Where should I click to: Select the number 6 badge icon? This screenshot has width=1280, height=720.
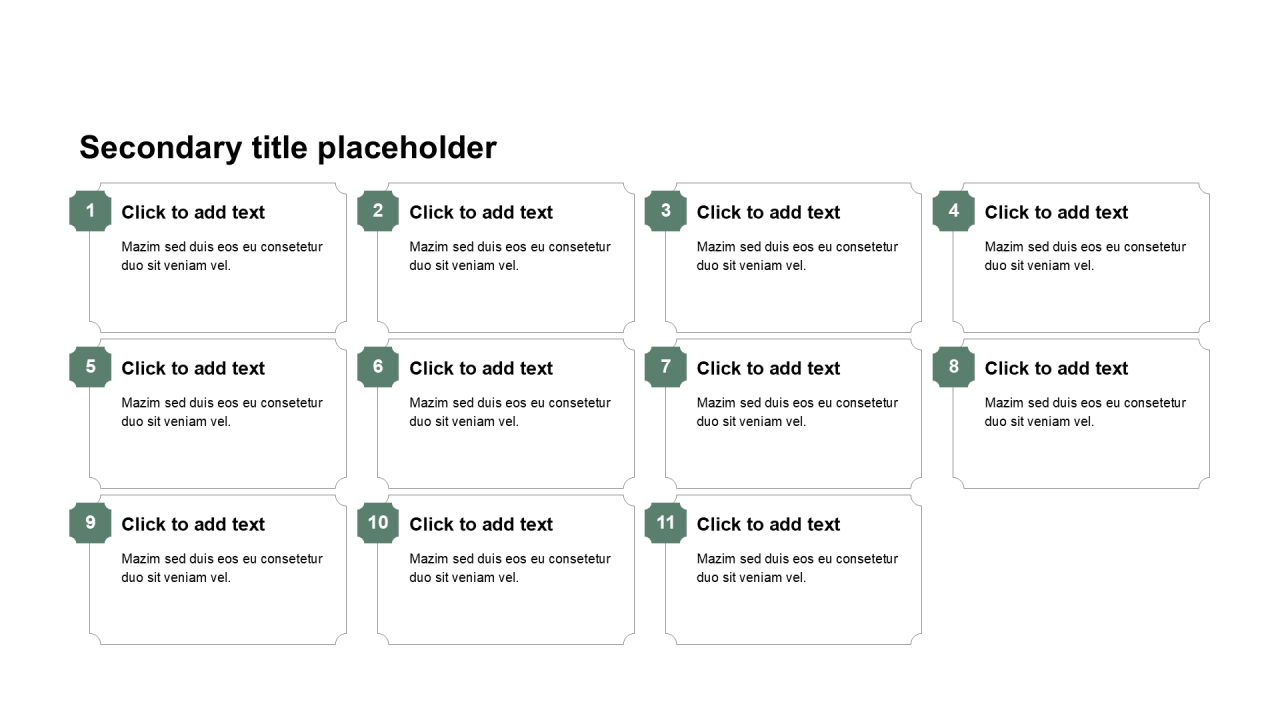pyautogui.click(x=378, y=367)
